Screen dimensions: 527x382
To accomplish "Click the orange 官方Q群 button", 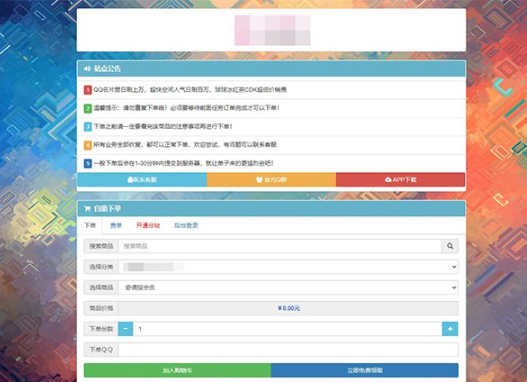I will 271,180.
